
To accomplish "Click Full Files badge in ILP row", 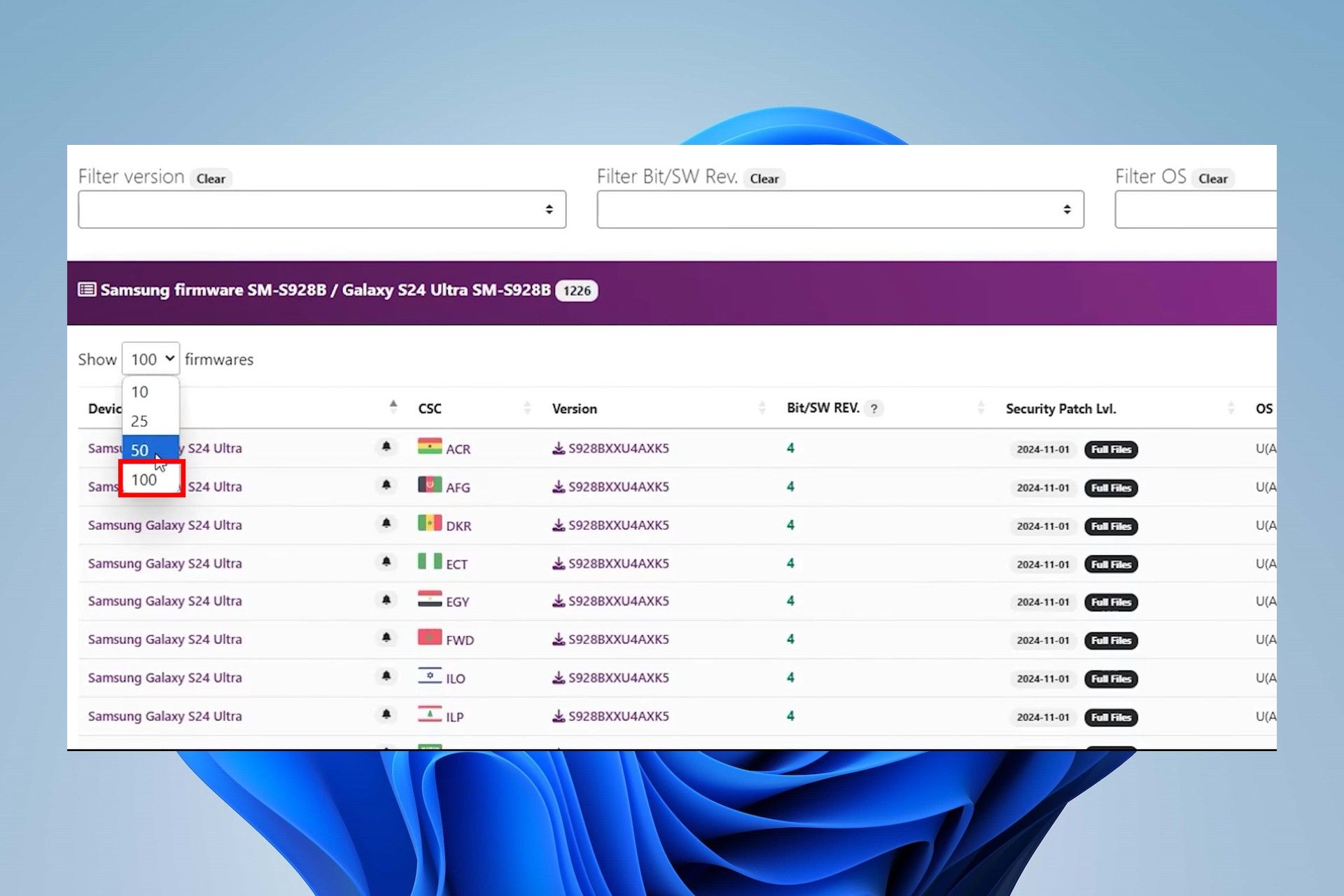I will click(x=1111, y=717).
